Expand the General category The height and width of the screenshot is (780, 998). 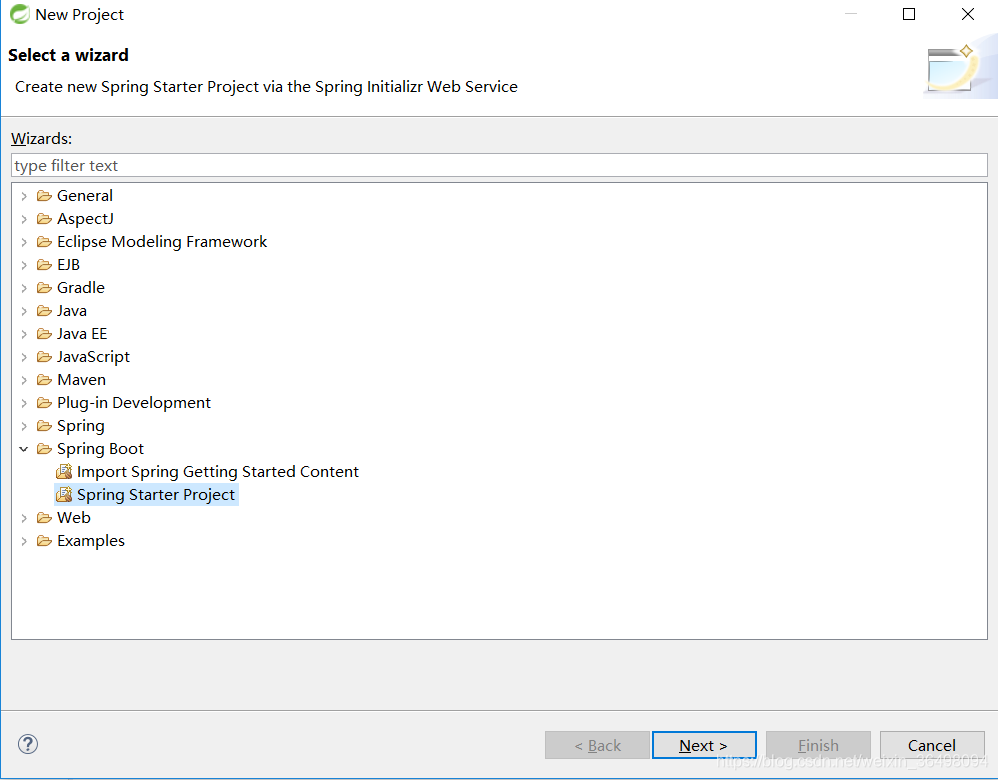(x=24, y=196)
